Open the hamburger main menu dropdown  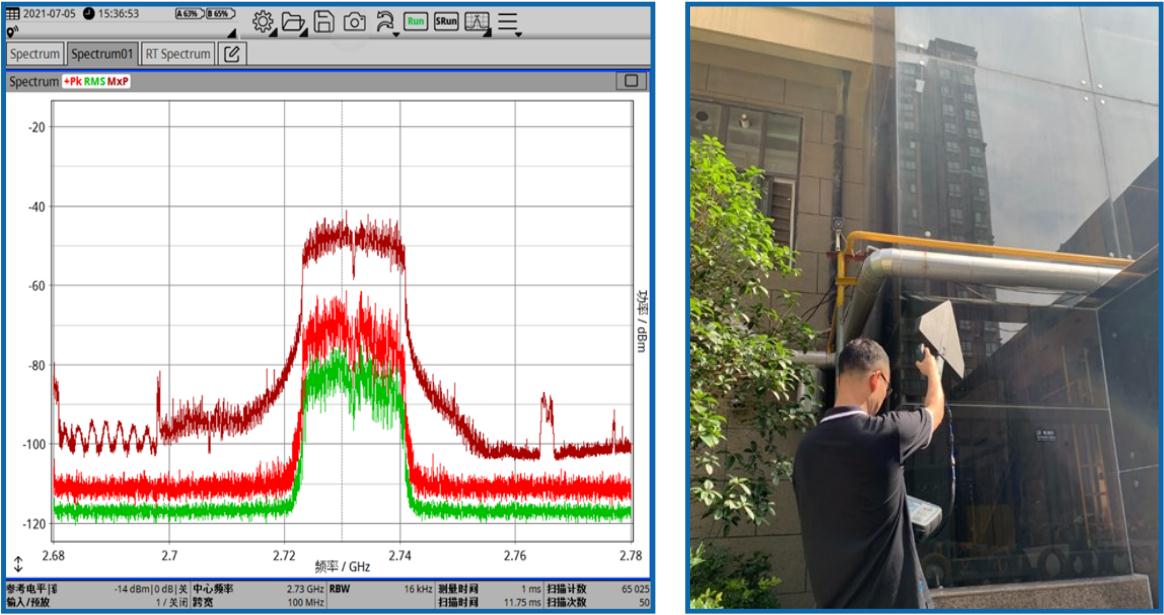pyautogui.click(x=509, y=22)
